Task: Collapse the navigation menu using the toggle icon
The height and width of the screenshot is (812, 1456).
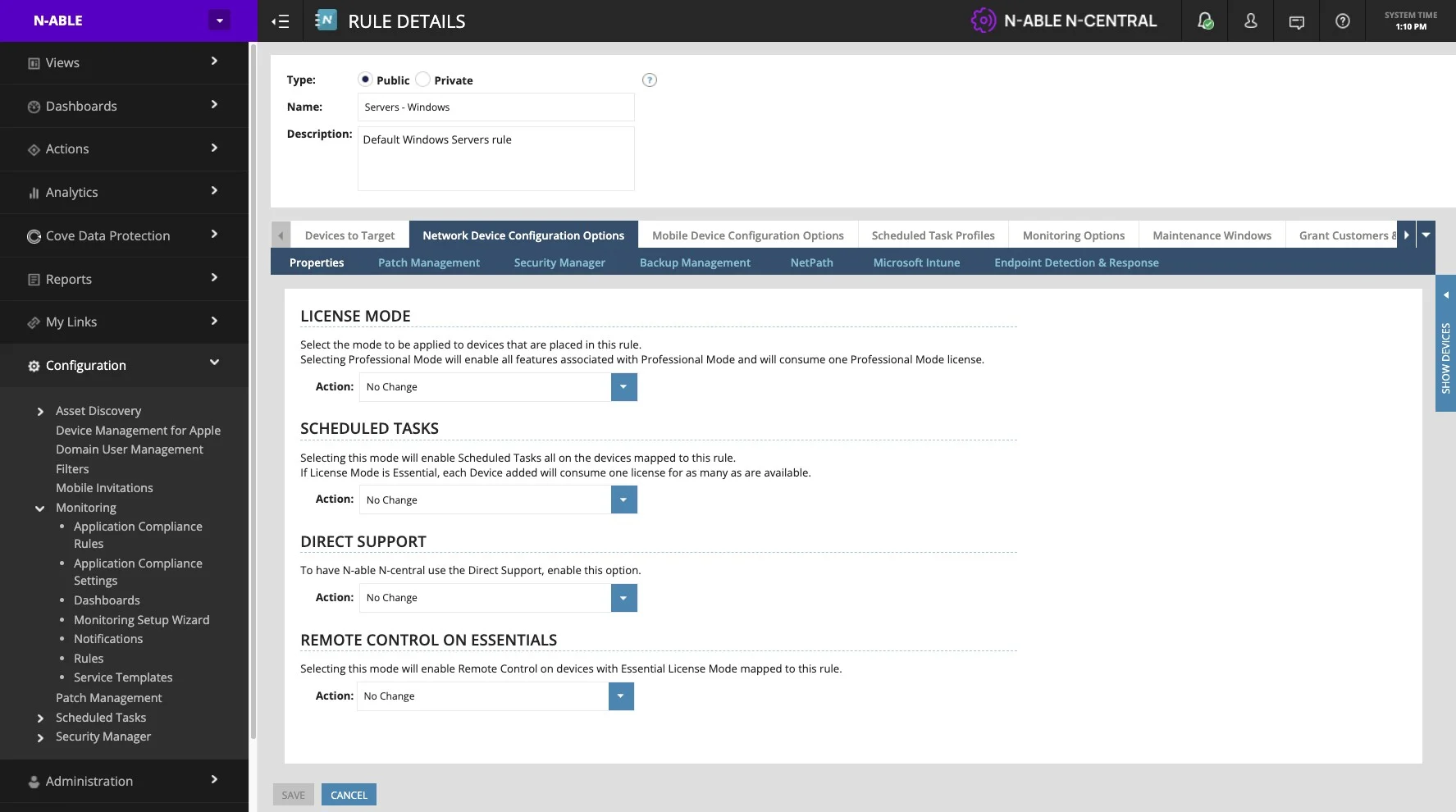Action: pos(281,21)
